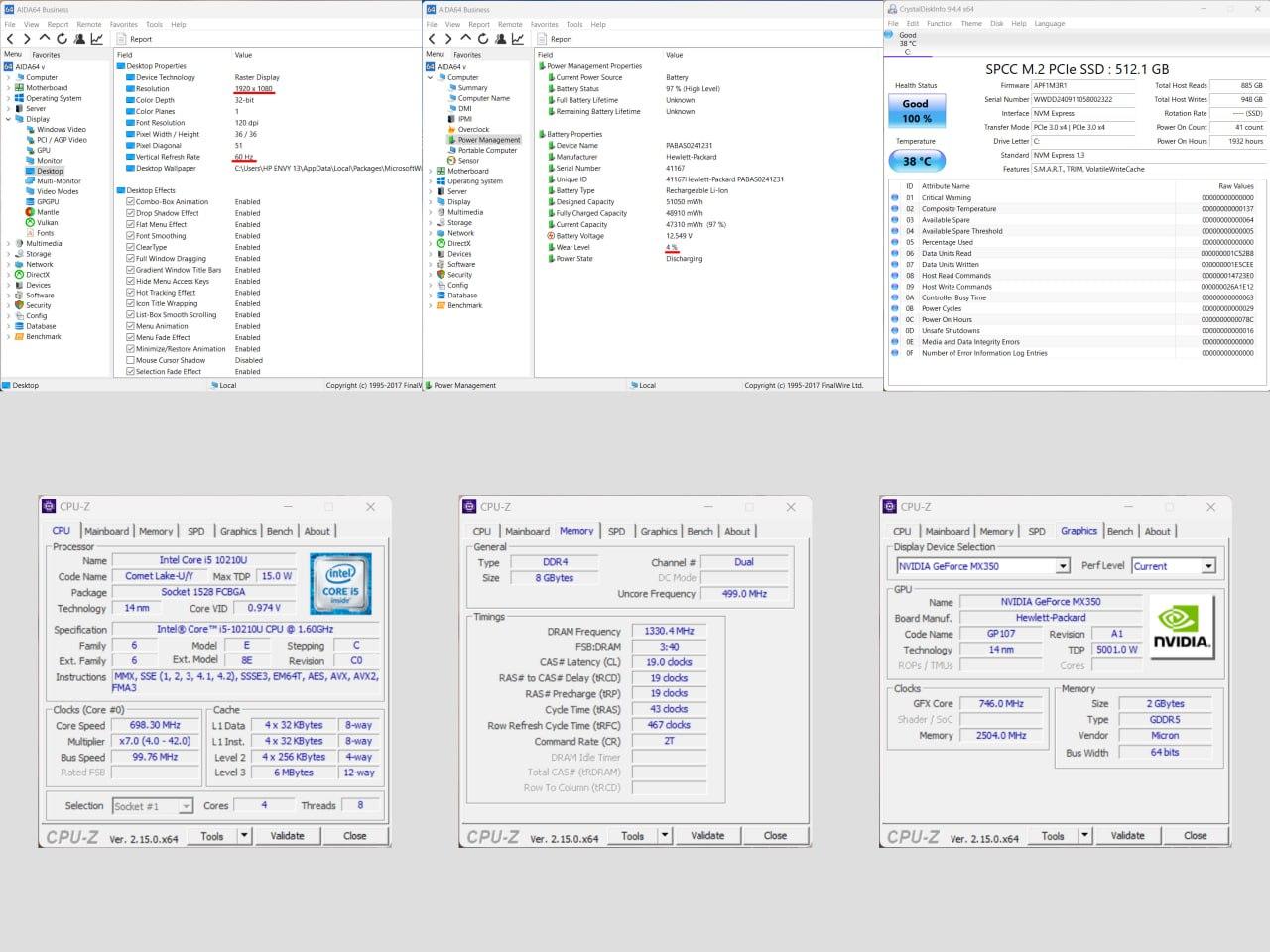Image resolution: width=1270 pixels, height=952 pixels.
Task: Toggle ClearType checkbox
Action: (x=130, y=247)
